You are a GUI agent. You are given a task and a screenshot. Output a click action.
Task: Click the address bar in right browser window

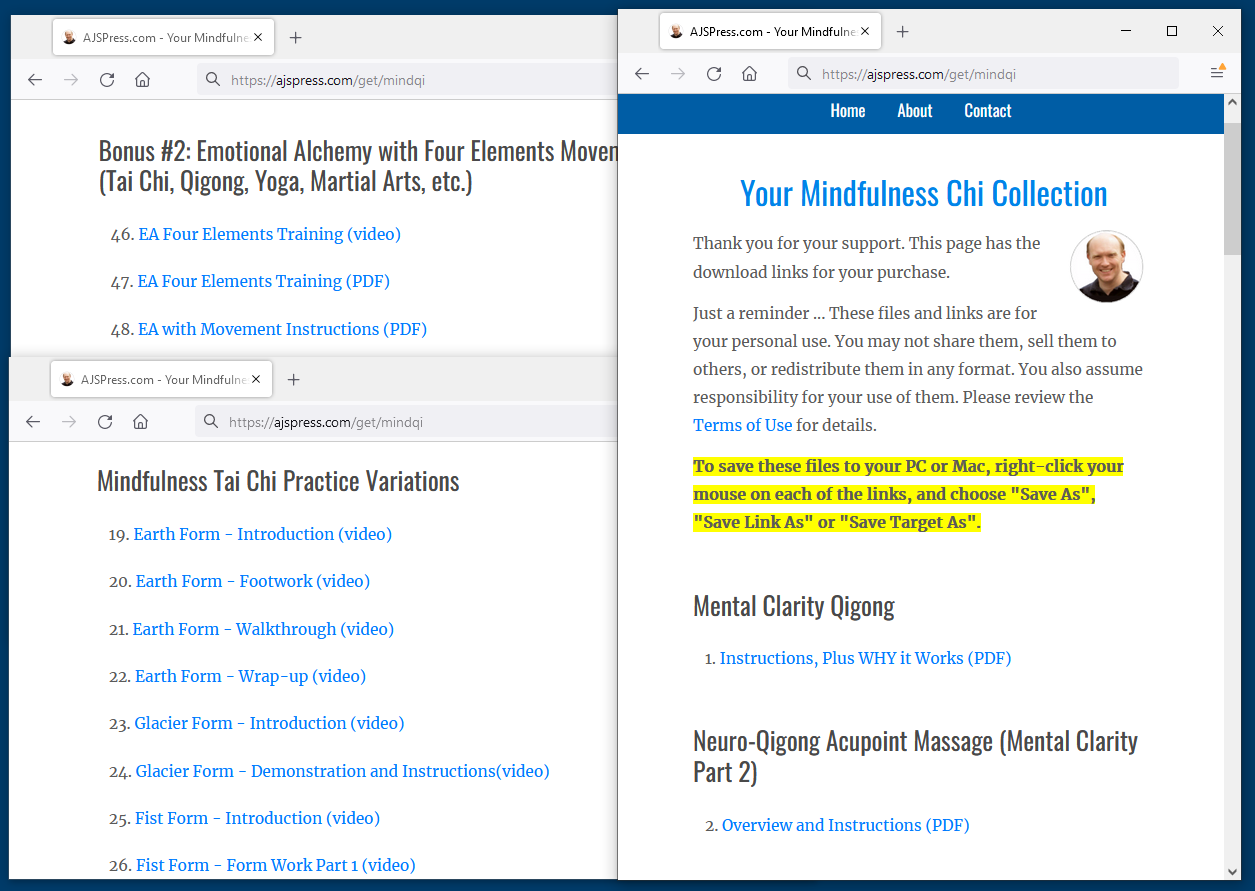pos(990,74)
